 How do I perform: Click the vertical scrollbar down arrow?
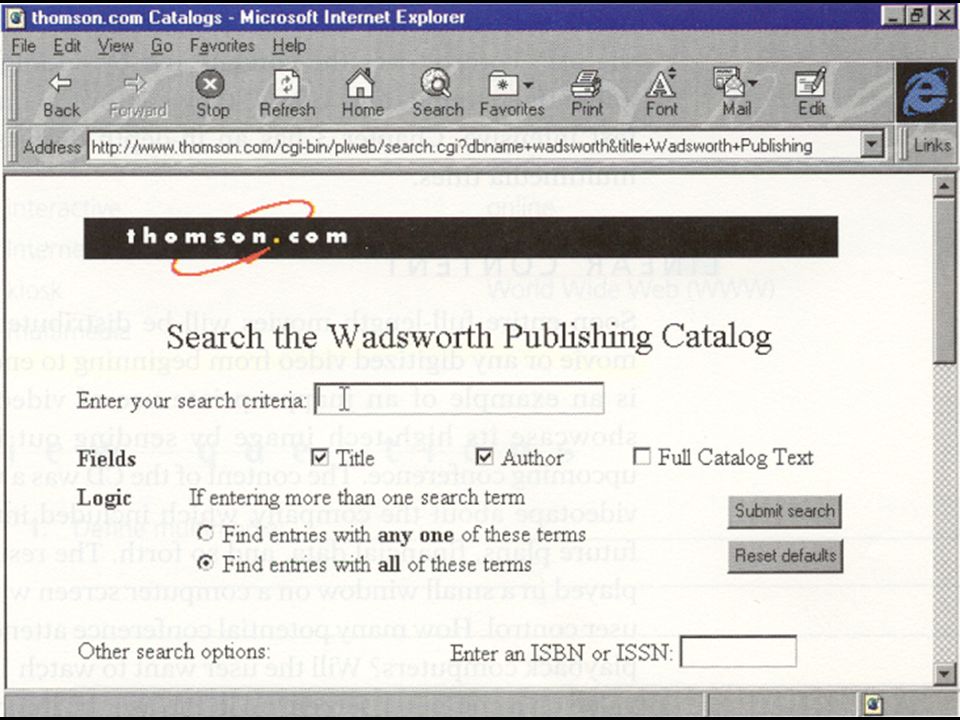pos(945,674)
